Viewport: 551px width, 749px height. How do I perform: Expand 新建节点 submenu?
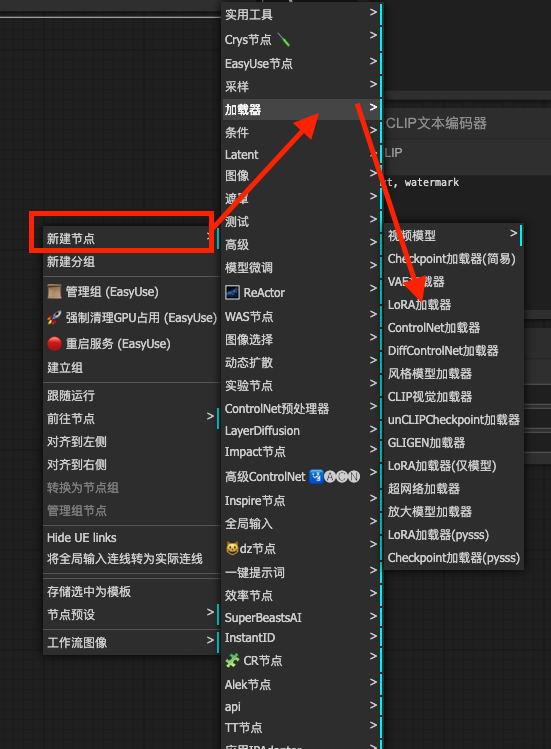click(x=131, y=238)
